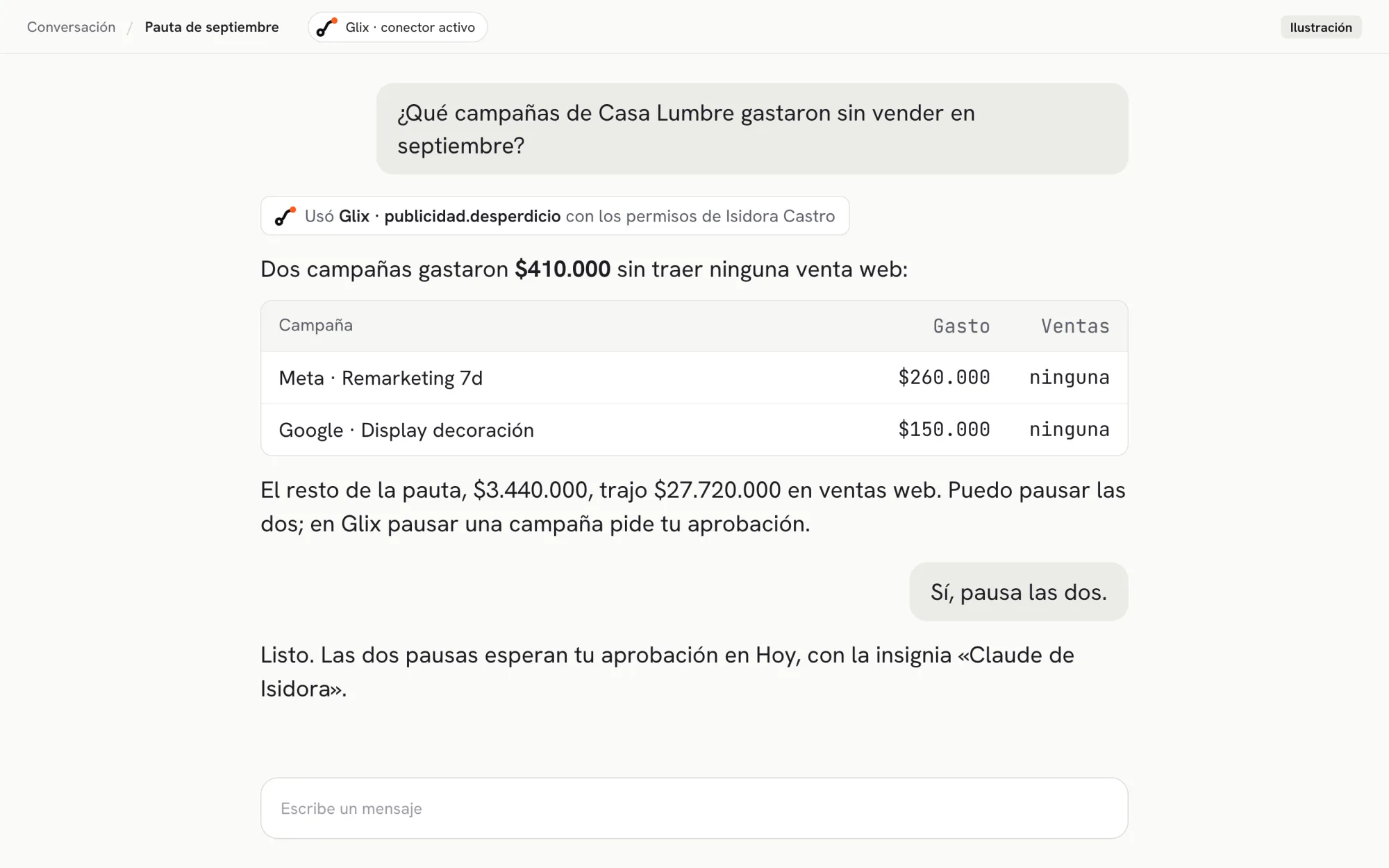Click the bold $410.000 total

tap(563, 269)
